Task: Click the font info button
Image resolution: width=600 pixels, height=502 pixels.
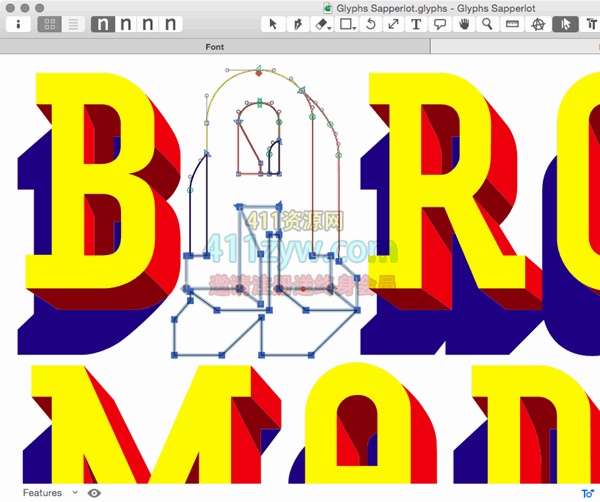Action: pyautogui.click(x=18, y=24)
